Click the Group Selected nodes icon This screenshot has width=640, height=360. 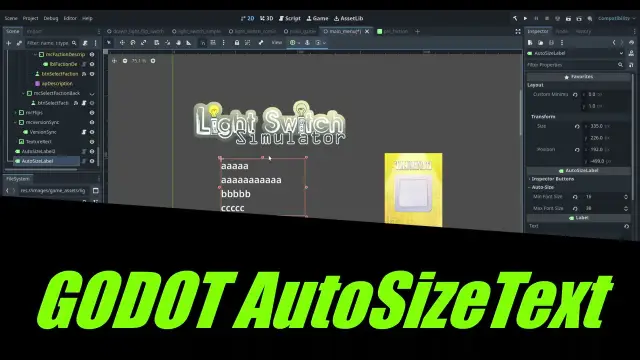pyautogui.click(x=247, y=42)
